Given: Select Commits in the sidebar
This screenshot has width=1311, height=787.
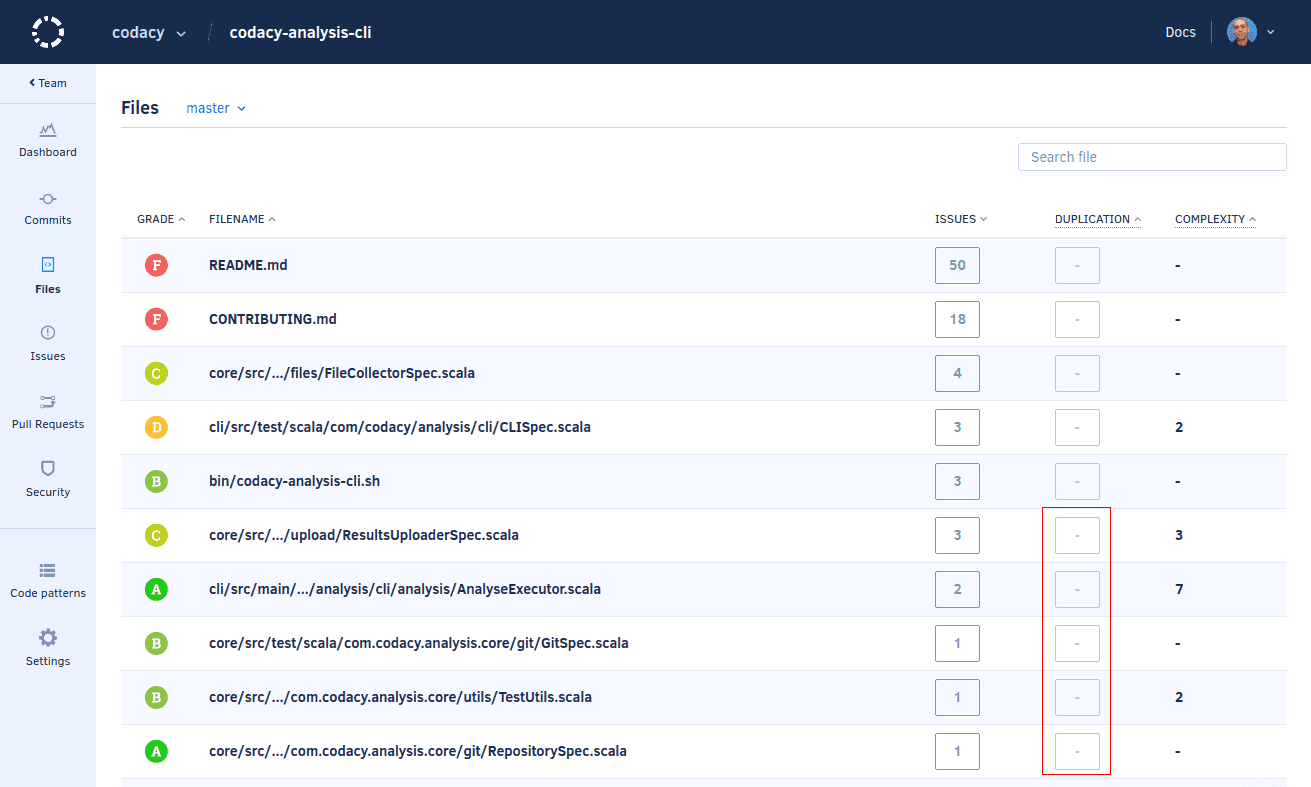Looking at the screenshot, I should [x=47, y=208].
